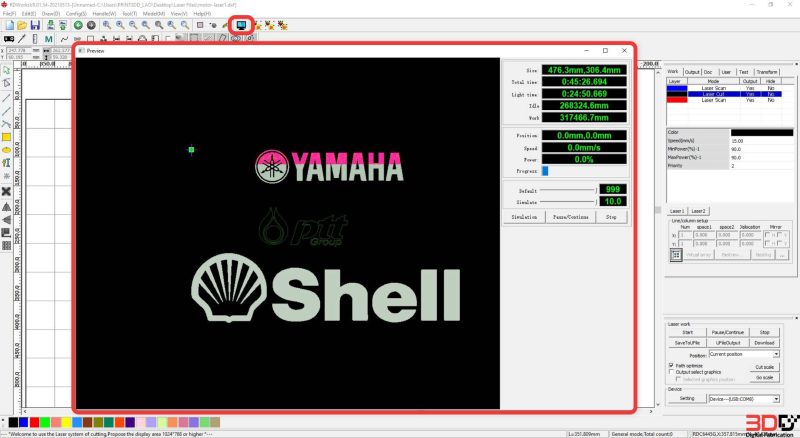
Task: Click the MaxPower value 90.0 field
Action: [x=762, y=158]
